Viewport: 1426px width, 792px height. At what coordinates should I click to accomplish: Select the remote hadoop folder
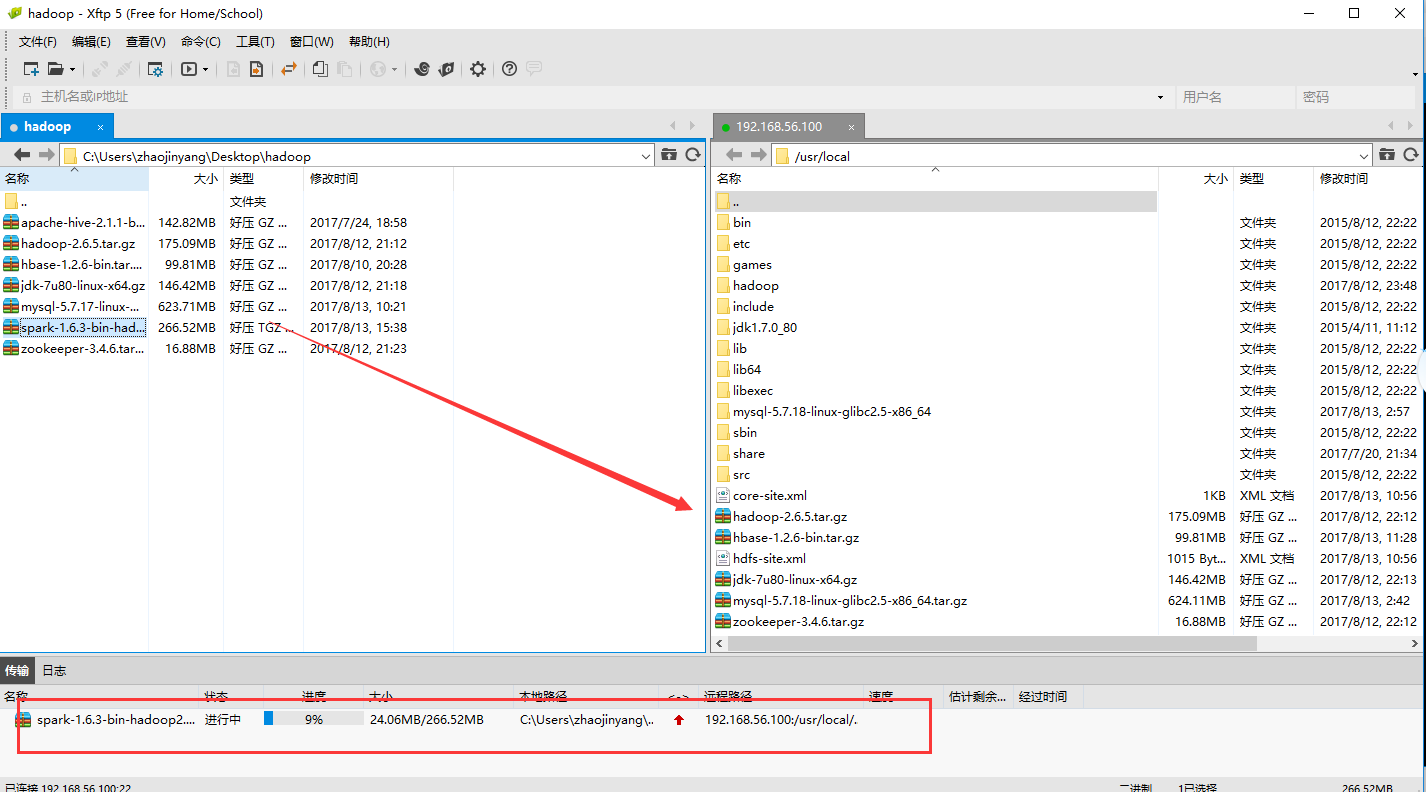coord(748,286)
